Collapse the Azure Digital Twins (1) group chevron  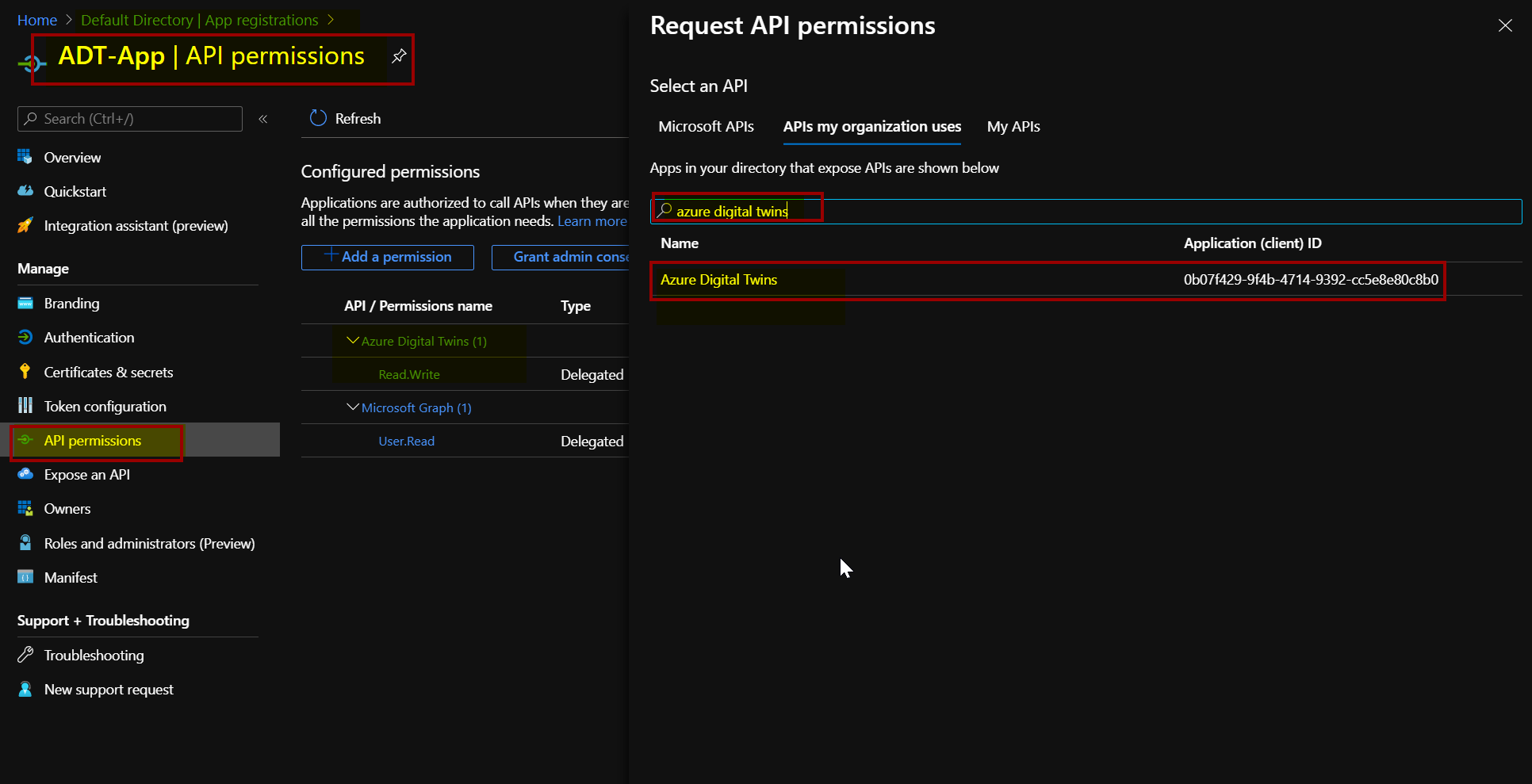(353, 340)
